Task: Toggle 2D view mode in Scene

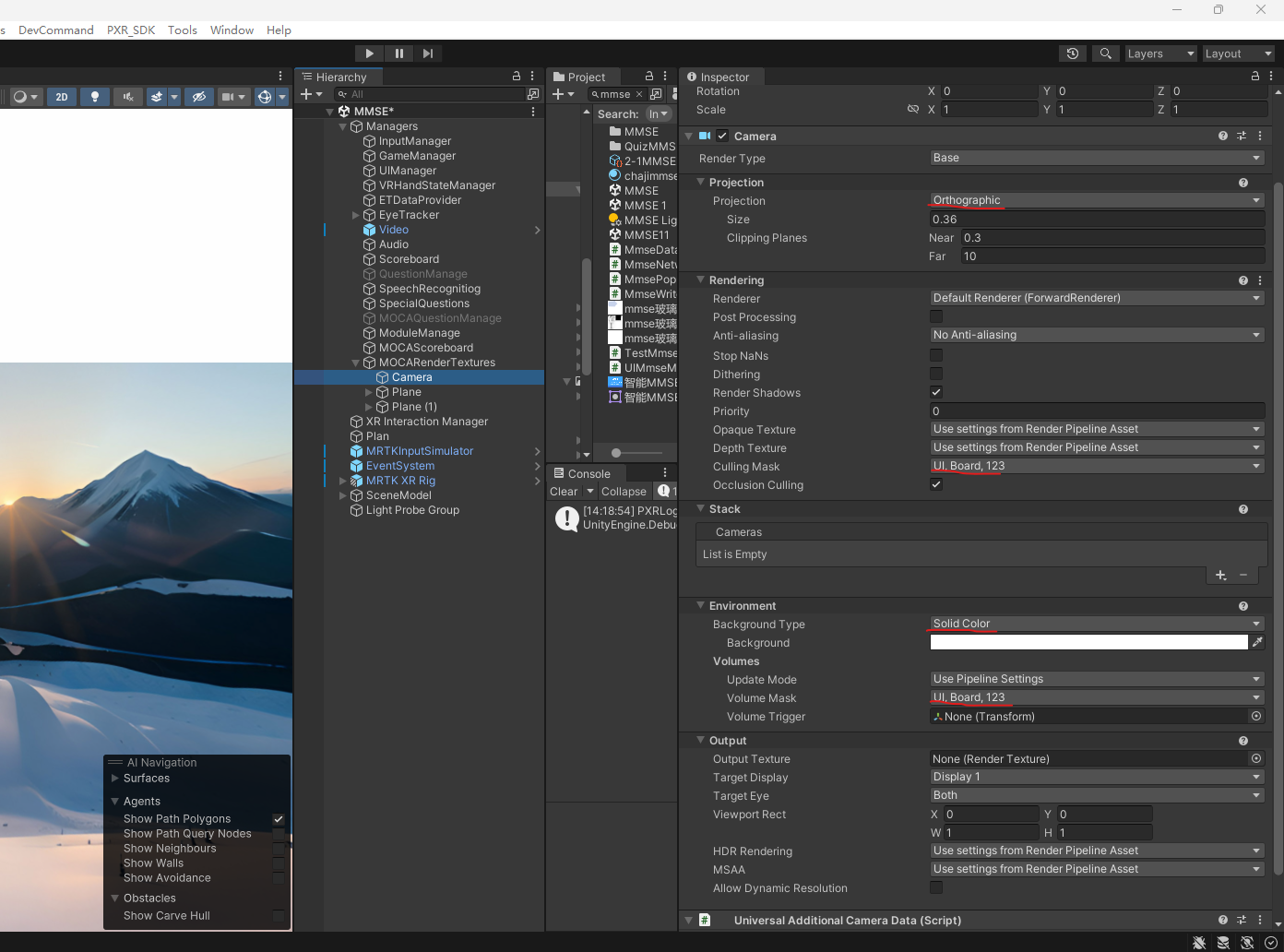Action: [62, 97]
